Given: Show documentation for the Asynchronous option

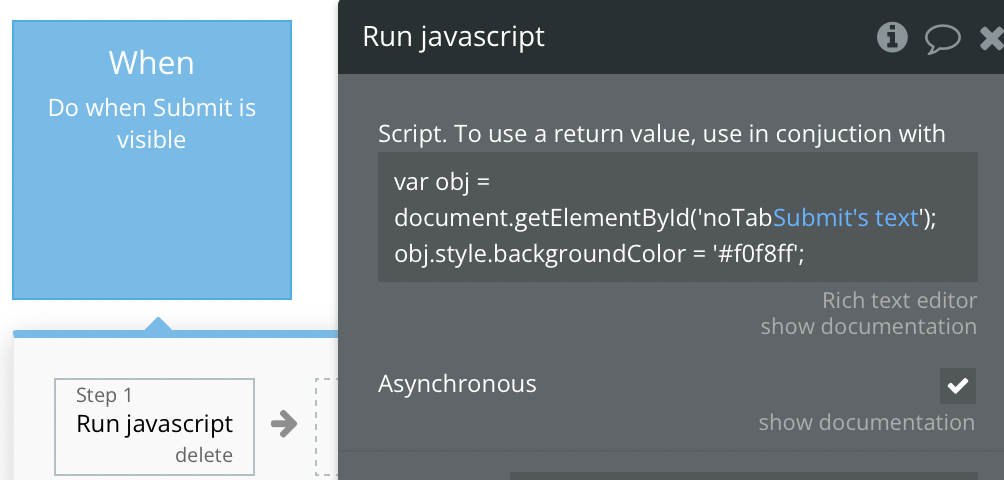Looking at the screenshot, I should click(866, 422).
